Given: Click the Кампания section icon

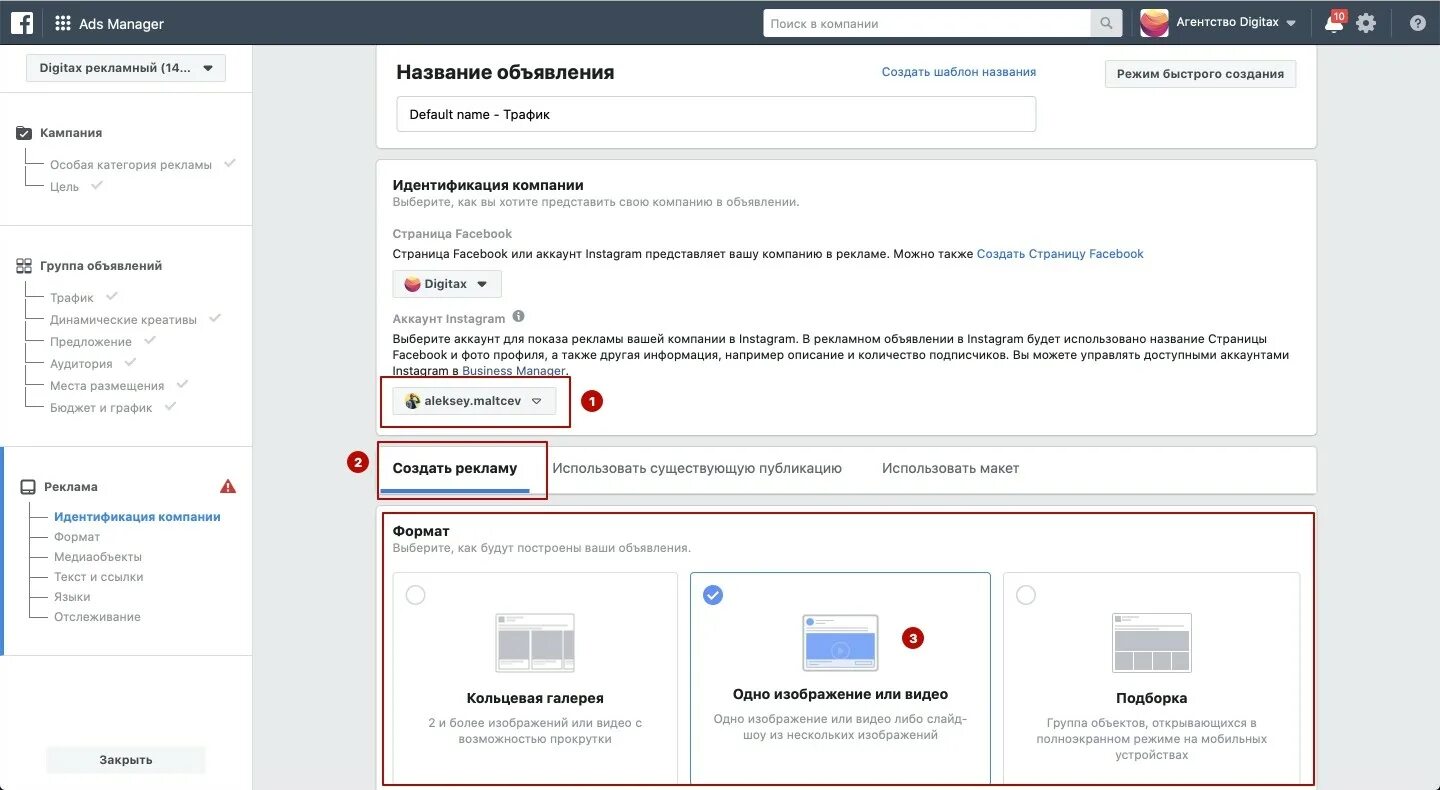Looking at the screenshot, I should [24, 133].
